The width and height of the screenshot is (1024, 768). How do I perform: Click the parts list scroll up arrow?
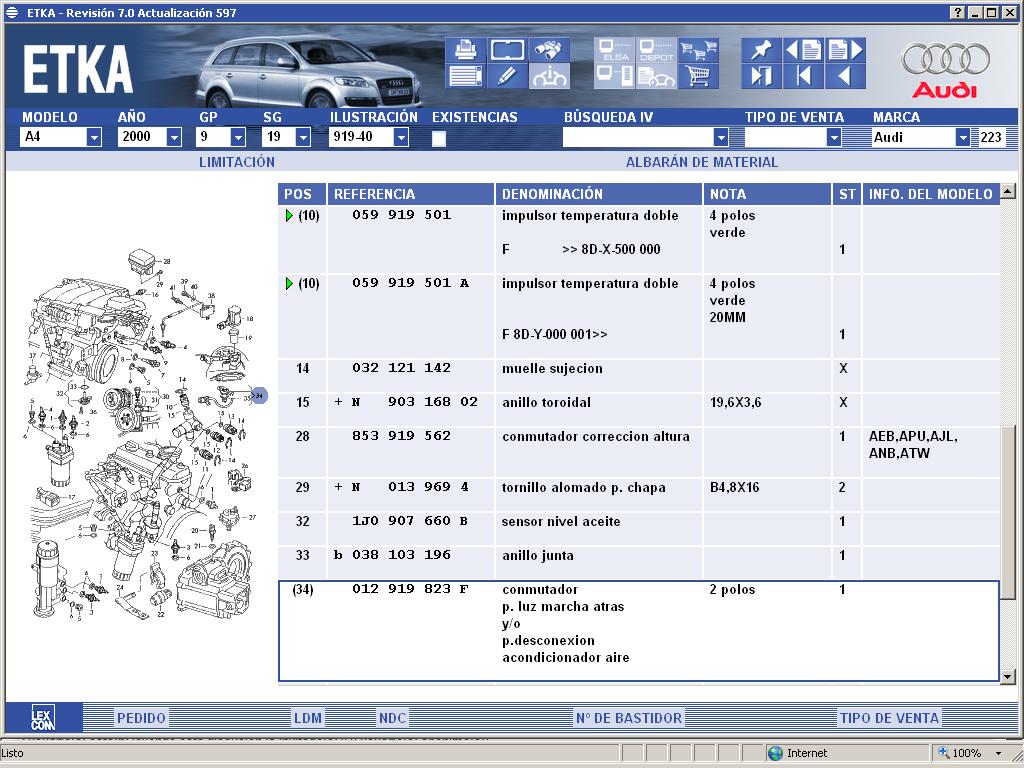coord(1008,191)
